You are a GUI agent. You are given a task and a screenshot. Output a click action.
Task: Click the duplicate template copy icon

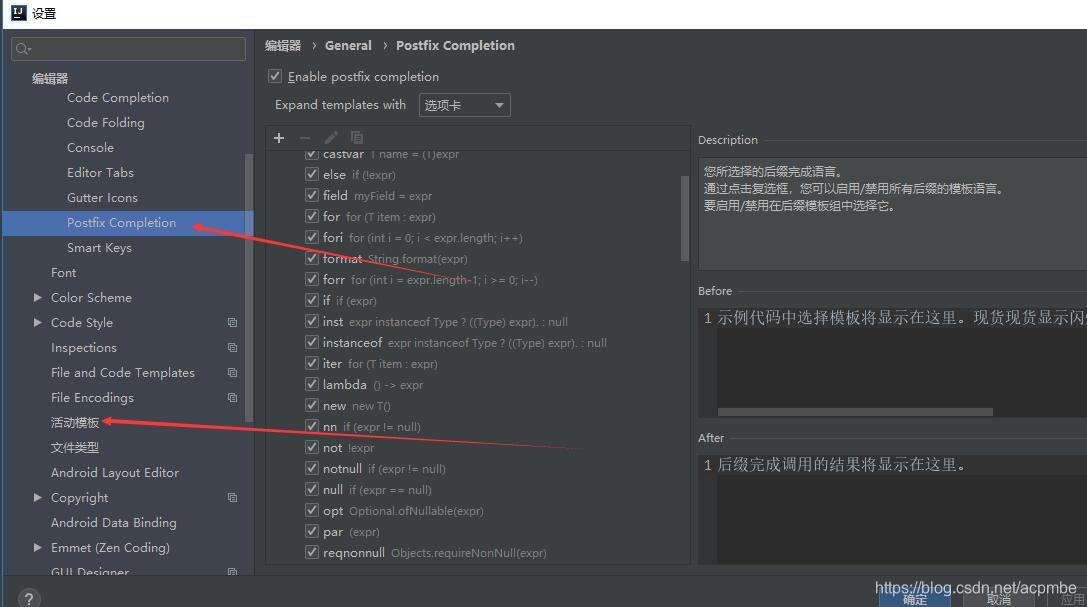pos(357,138)
